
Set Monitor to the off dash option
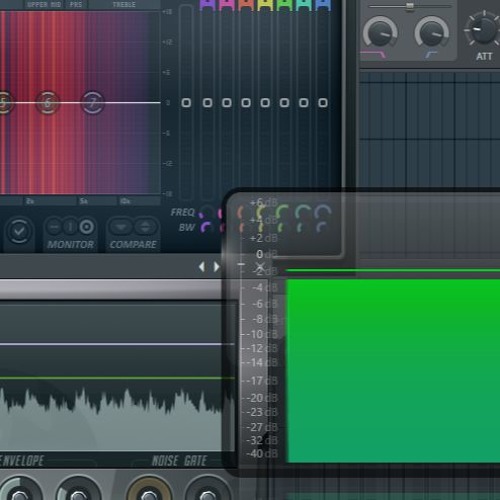53,227
